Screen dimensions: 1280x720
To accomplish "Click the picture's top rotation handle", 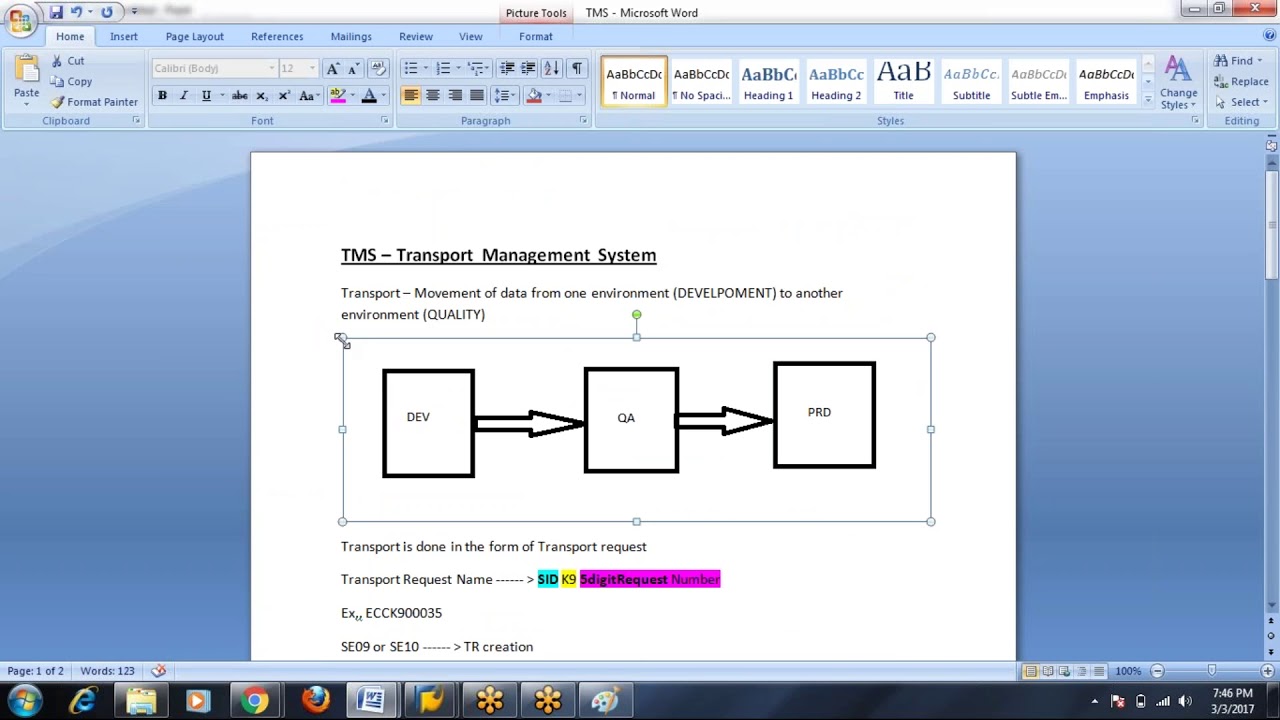I will tap(636, 315).
